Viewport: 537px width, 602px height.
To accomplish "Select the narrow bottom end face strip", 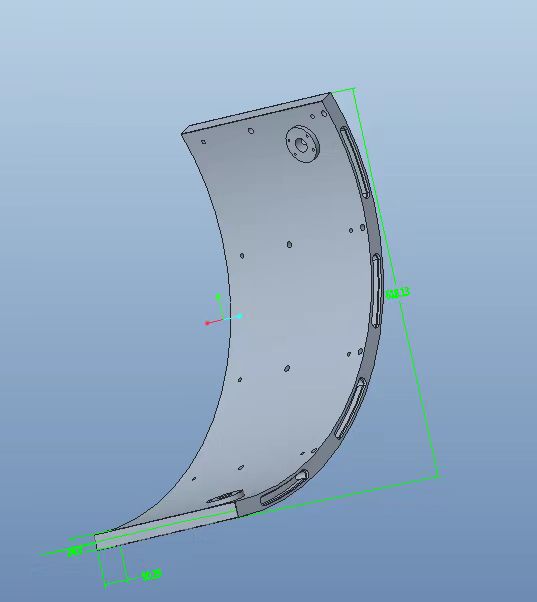I will pos(166,528).
